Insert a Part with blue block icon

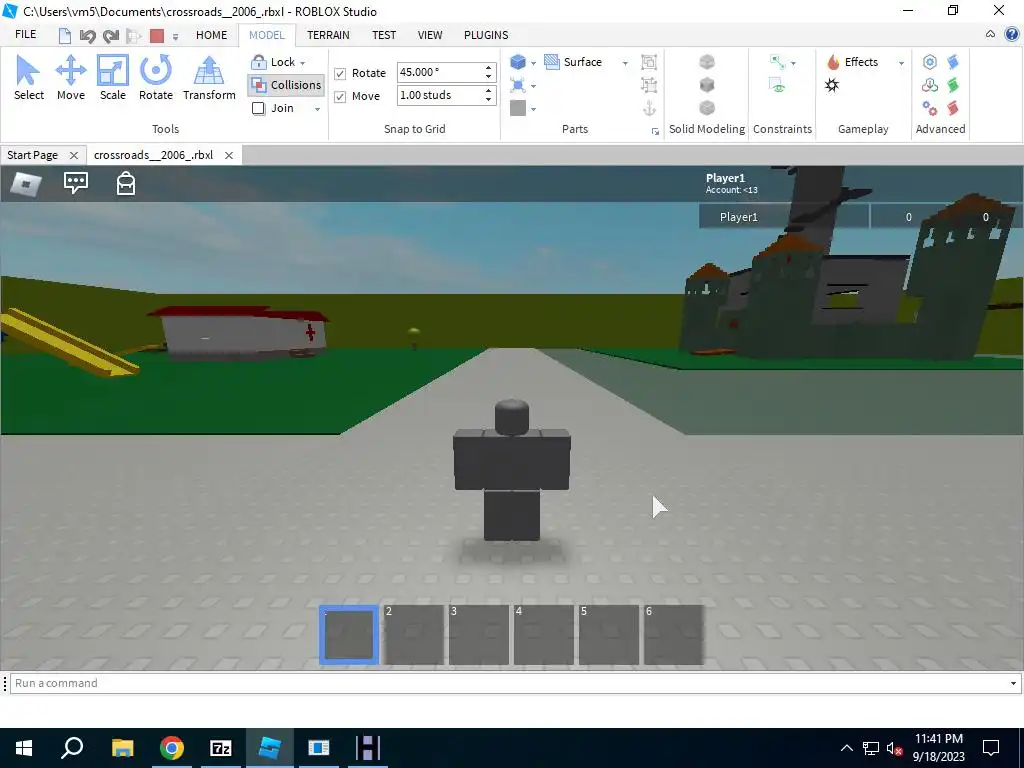[518, 62]
